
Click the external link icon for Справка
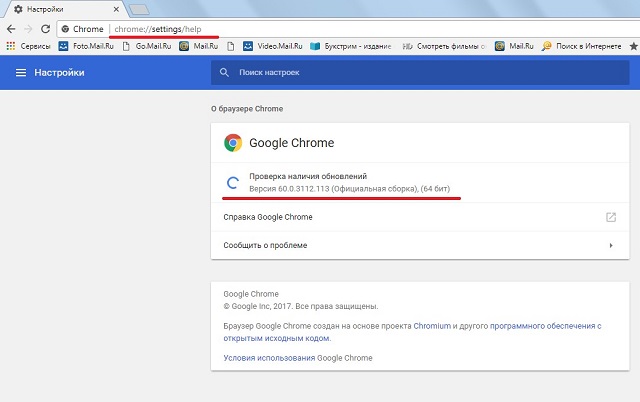point(611,217)
